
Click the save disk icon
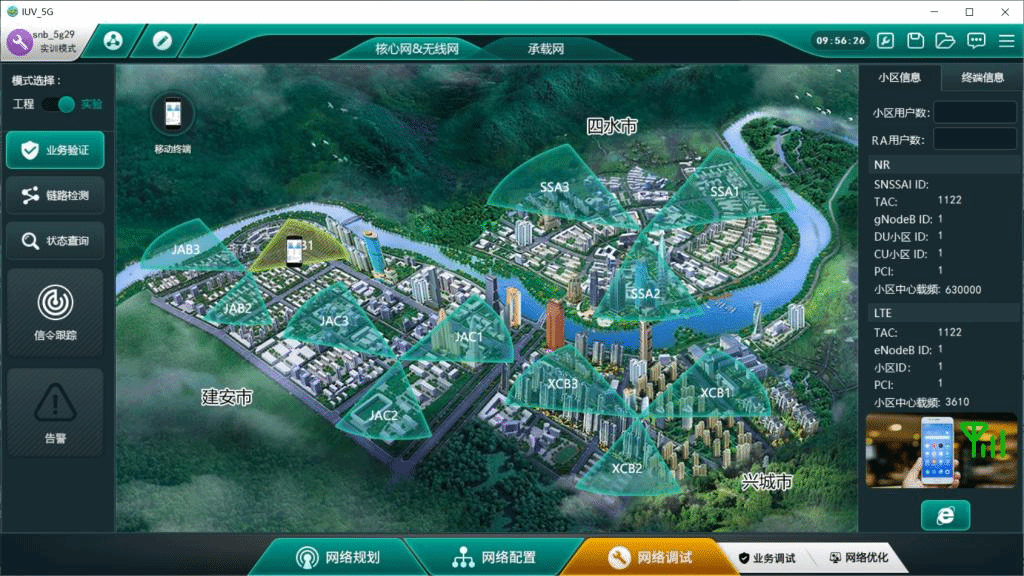click(x=915, y=41)
